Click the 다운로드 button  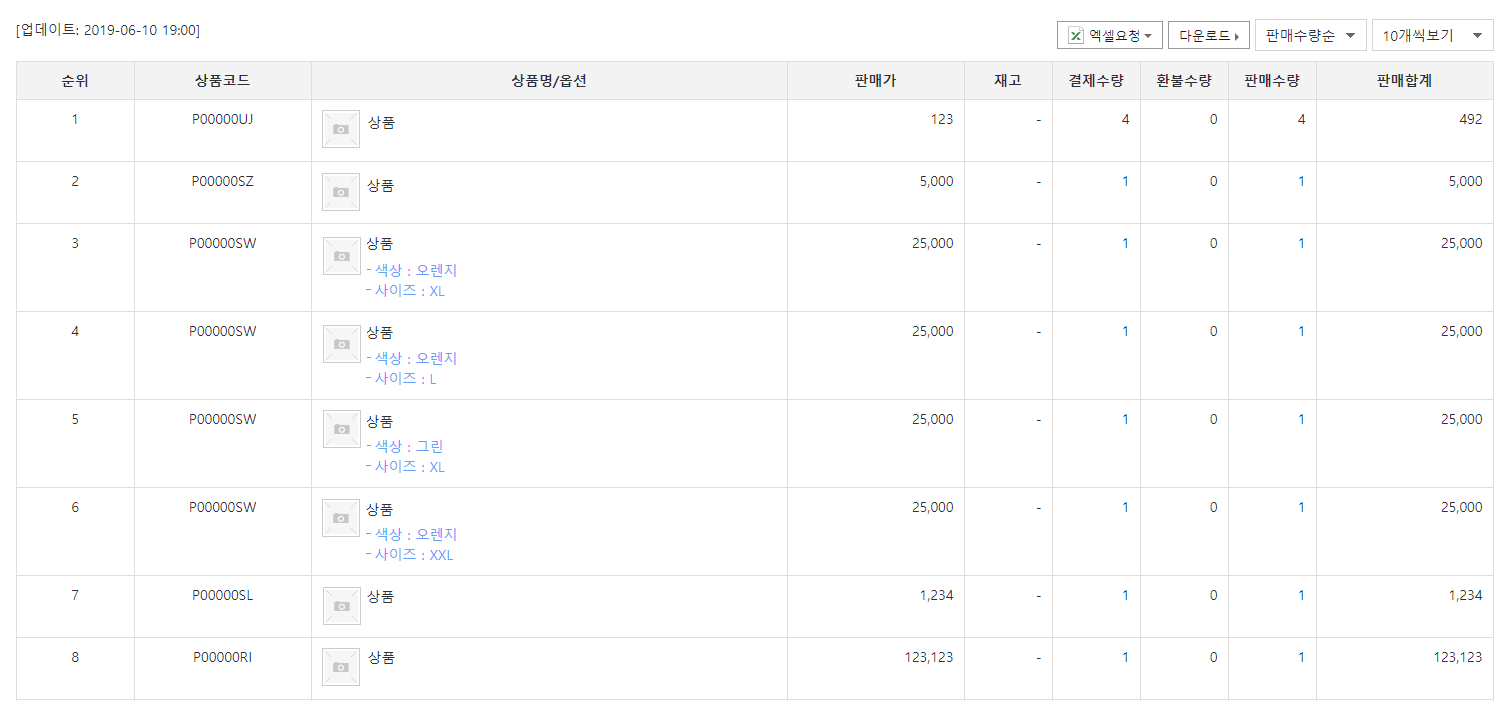[1208, 36]
